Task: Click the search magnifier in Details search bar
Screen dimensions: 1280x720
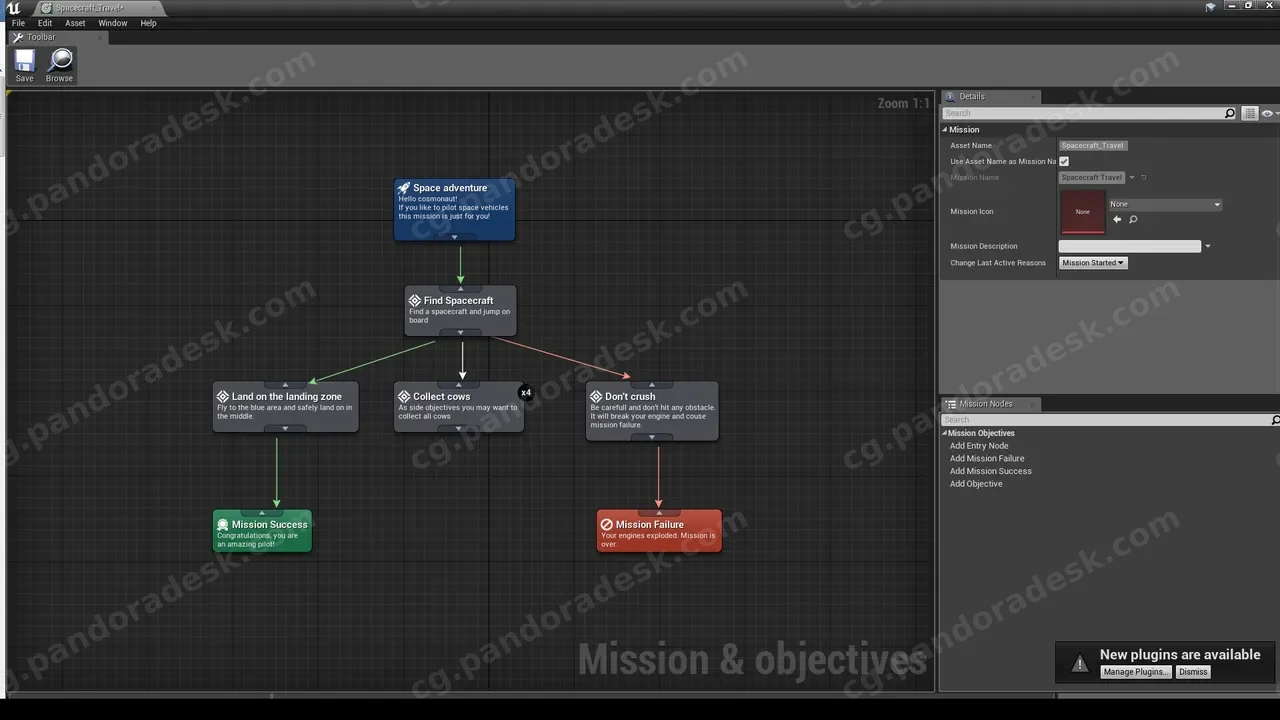Action: click(x=1230, y=113)
